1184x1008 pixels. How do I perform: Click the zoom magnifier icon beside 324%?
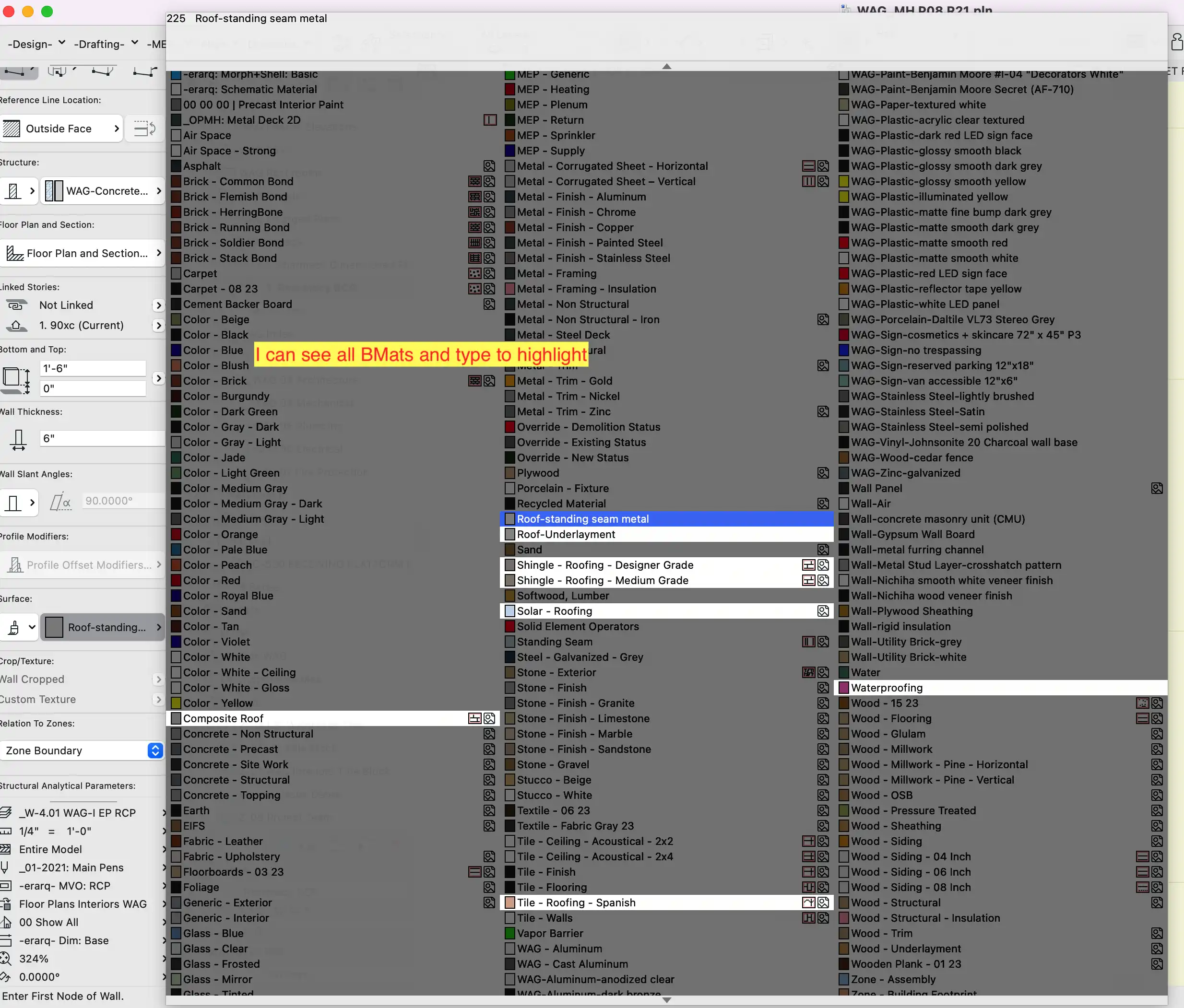[x=5, y=959]
